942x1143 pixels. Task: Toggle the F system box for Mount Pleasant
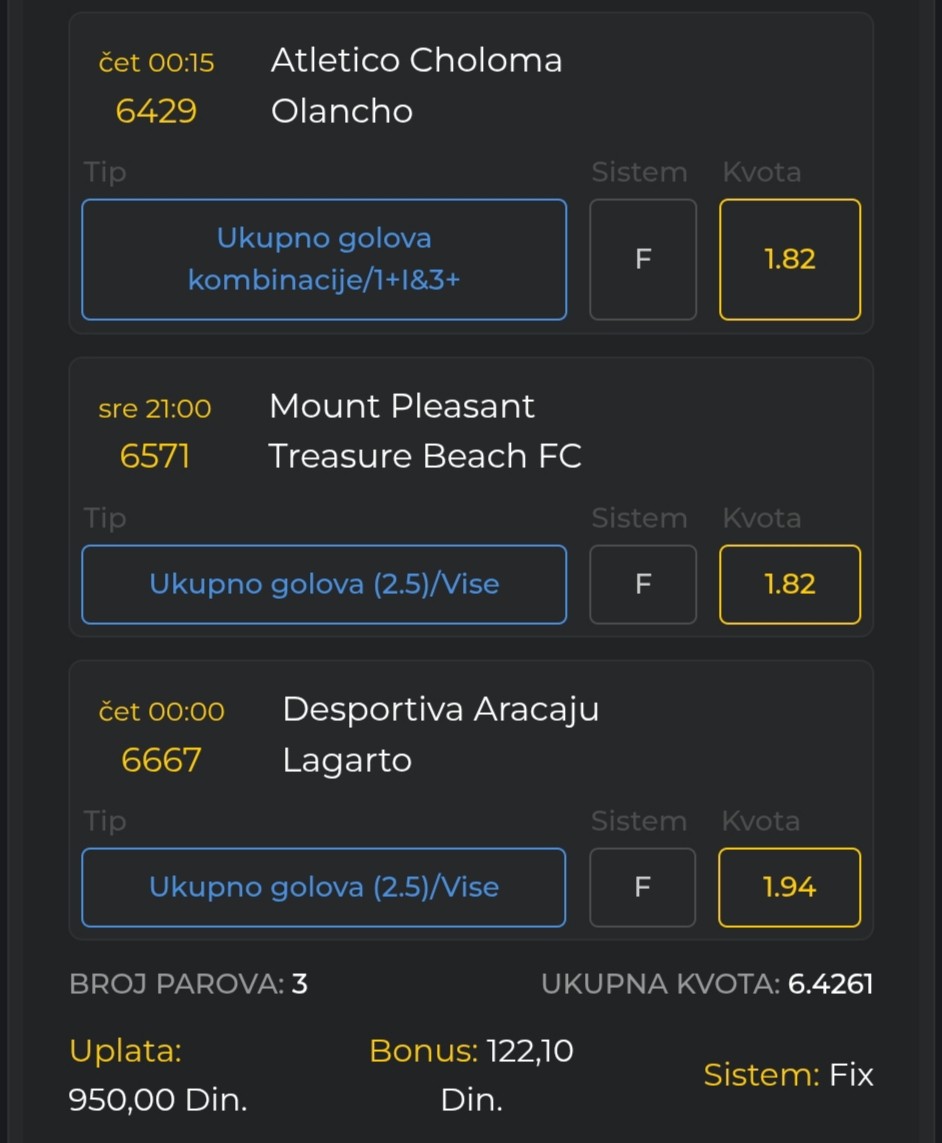pyautogui.click(x=643, y=584)
